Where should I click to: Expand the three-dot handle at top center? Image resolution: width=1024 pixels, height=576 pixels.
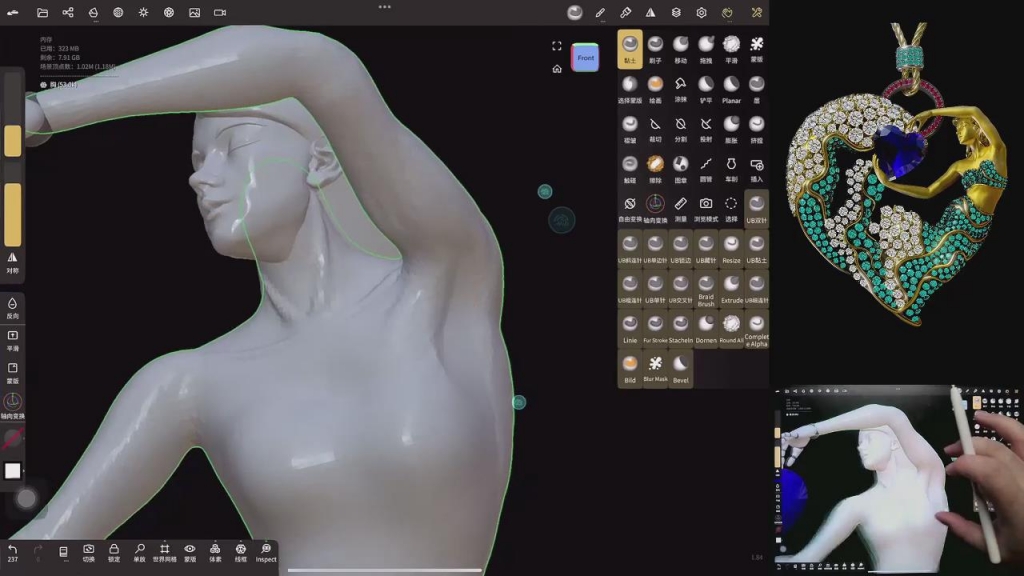[385, 7]
